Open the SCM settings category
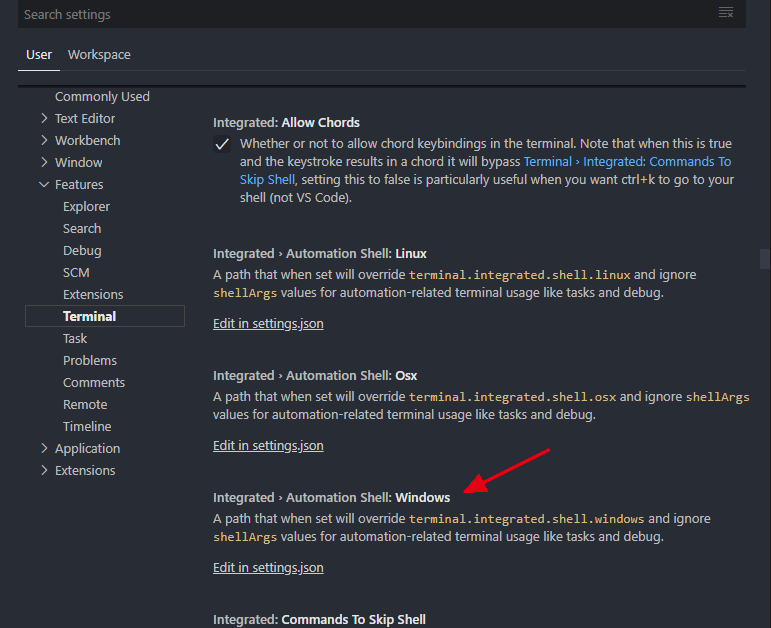Image resolution: width=771 pixels, height=628 pixels. 76,272
